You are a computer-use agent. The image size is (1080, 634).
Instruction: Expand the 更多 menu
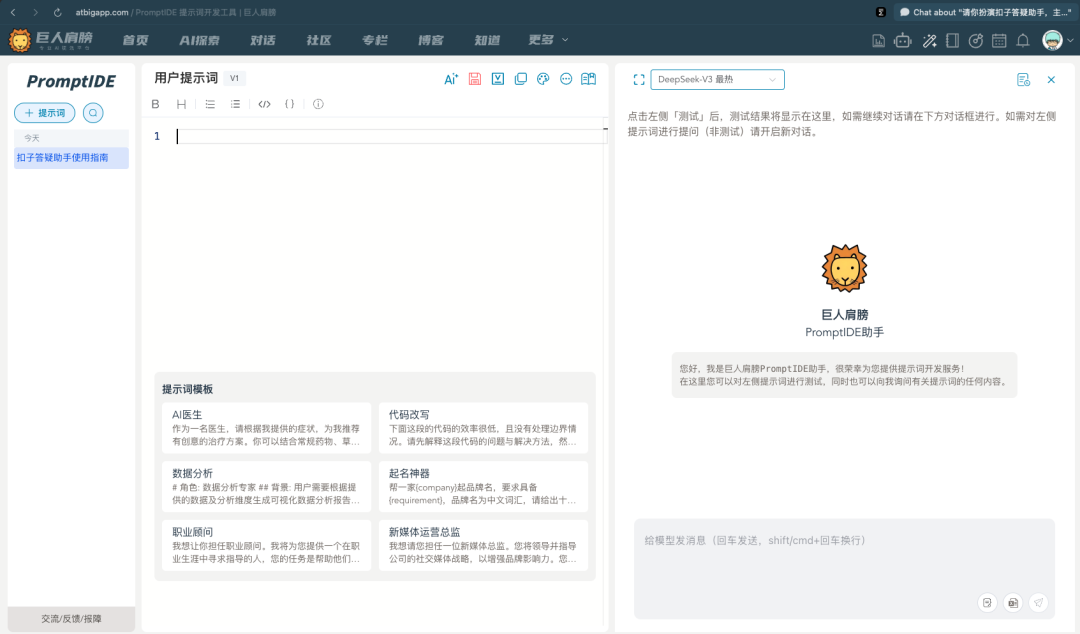[x=548, y=40]
